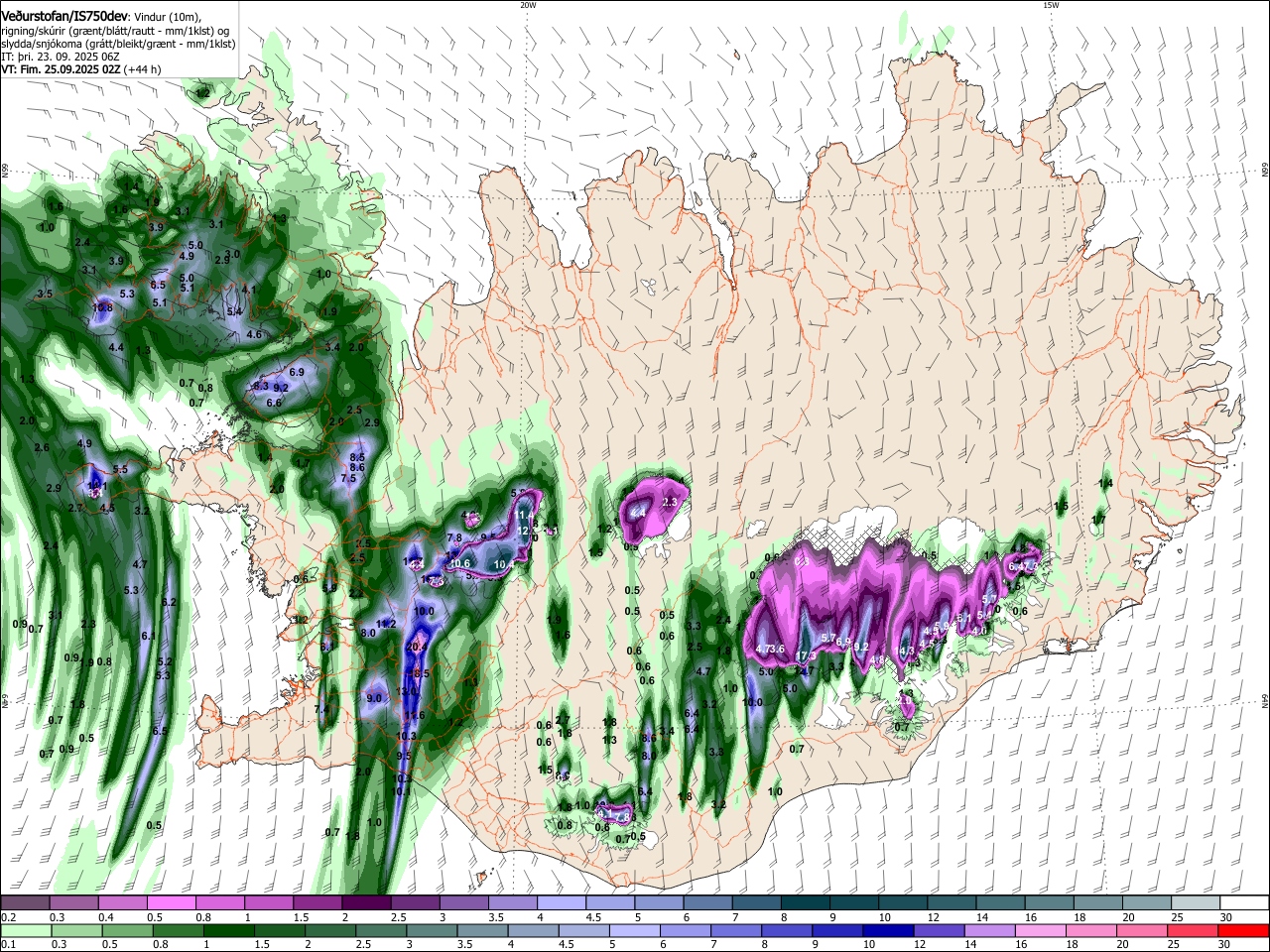Click the '8.3' precipitation value on the map
This screenshot has height=952, width=1270.
point(262,386)
